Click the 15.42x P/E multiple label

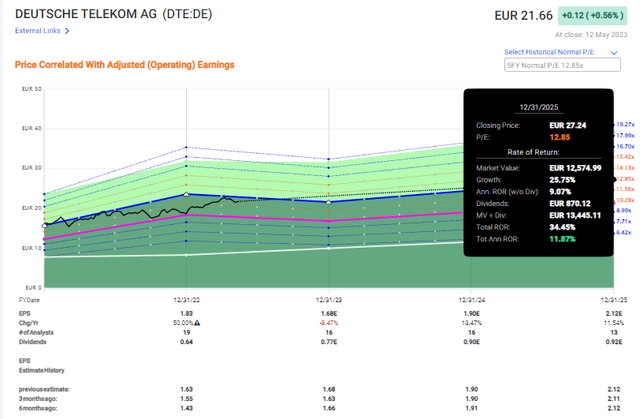(625, 157)
